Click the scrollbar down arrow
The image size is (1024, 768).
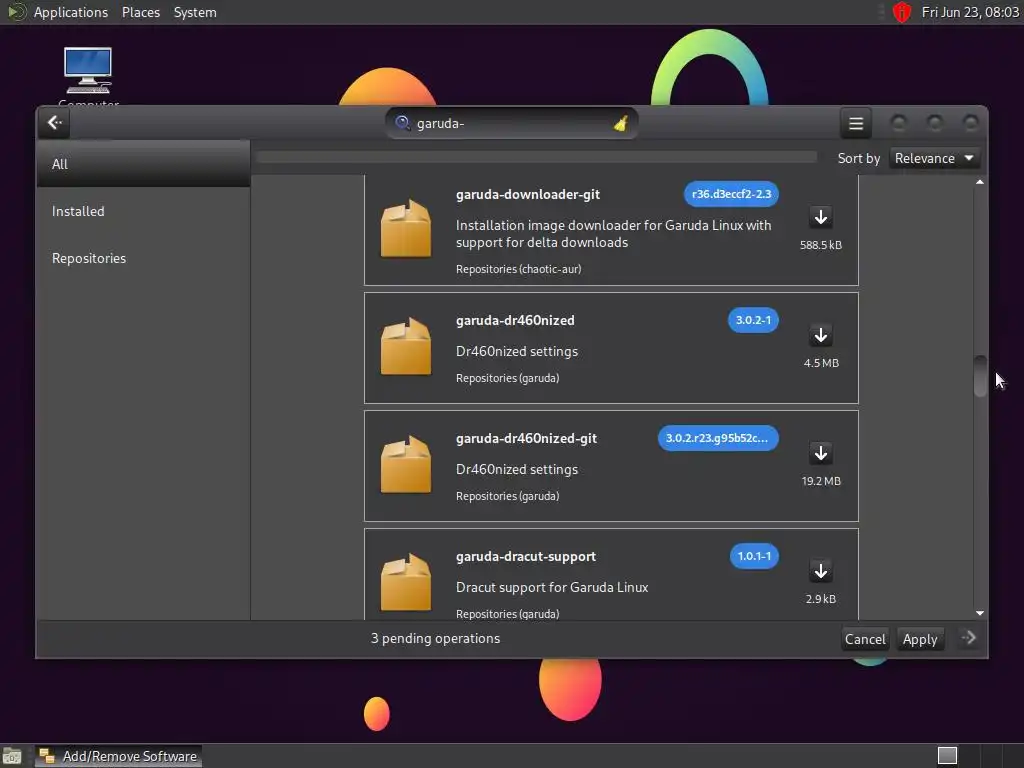click(x=980, y=613)
